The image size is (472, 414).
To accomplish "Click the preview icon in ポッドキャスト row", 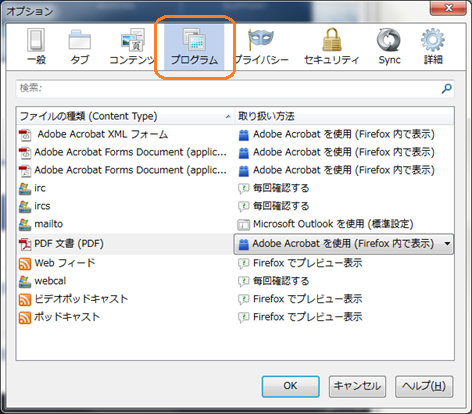I will tap(244, 318).
